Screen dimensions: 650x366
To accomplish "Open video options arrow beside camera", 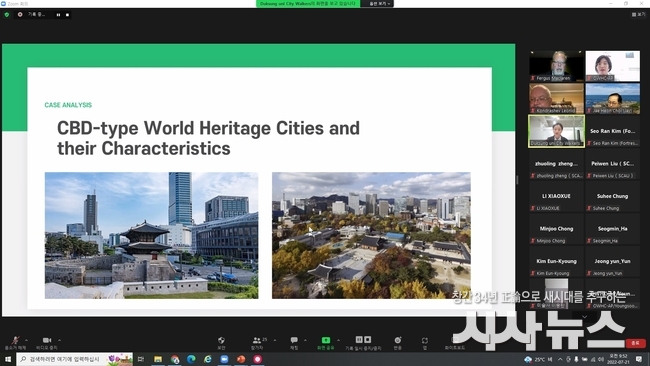I will coord(59,340).
